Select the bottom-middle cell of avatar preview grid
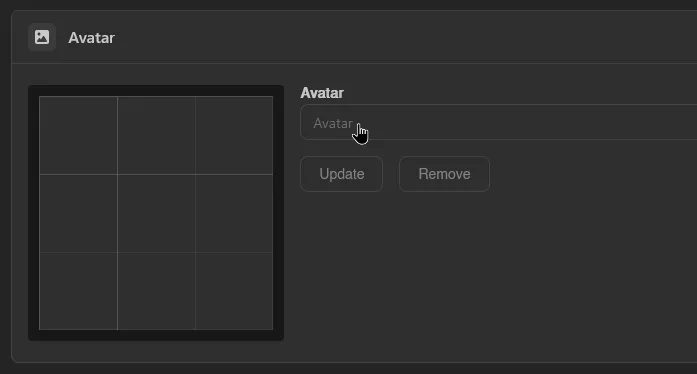Screen dimensions: 697x374 point(156,291)
